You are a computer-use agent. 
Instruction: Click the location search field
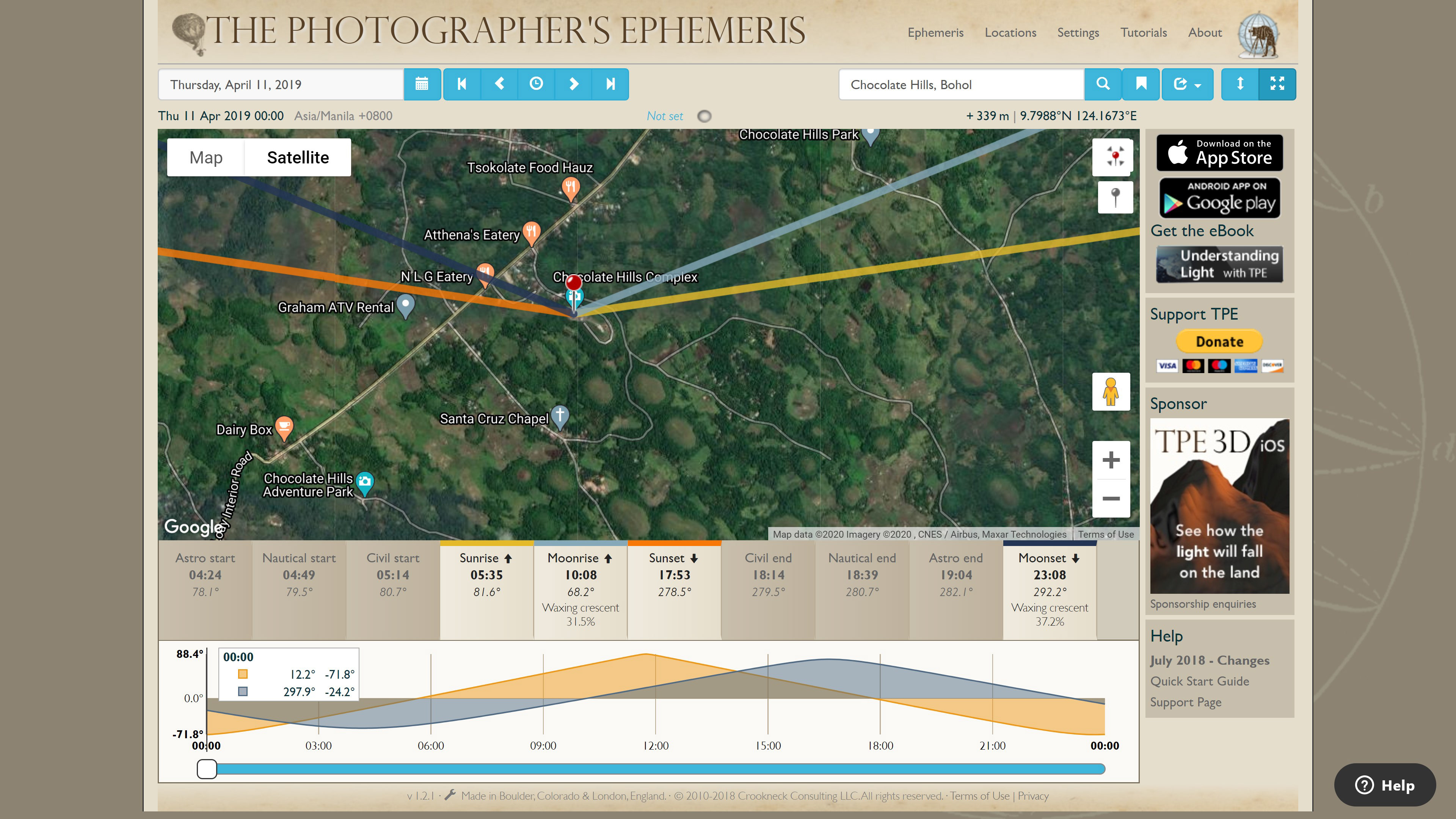coord(962,84)
